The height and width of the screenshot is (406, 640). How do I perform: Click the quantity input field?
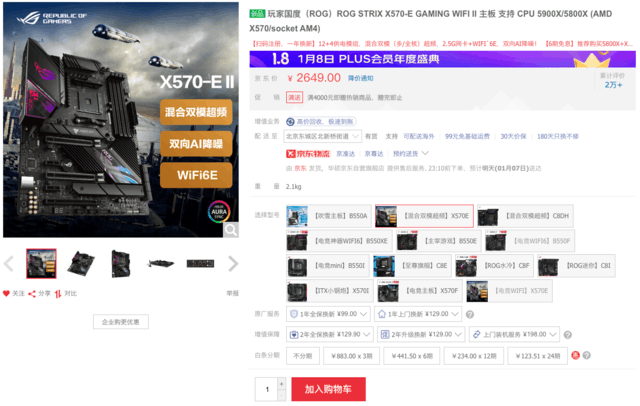267,389
